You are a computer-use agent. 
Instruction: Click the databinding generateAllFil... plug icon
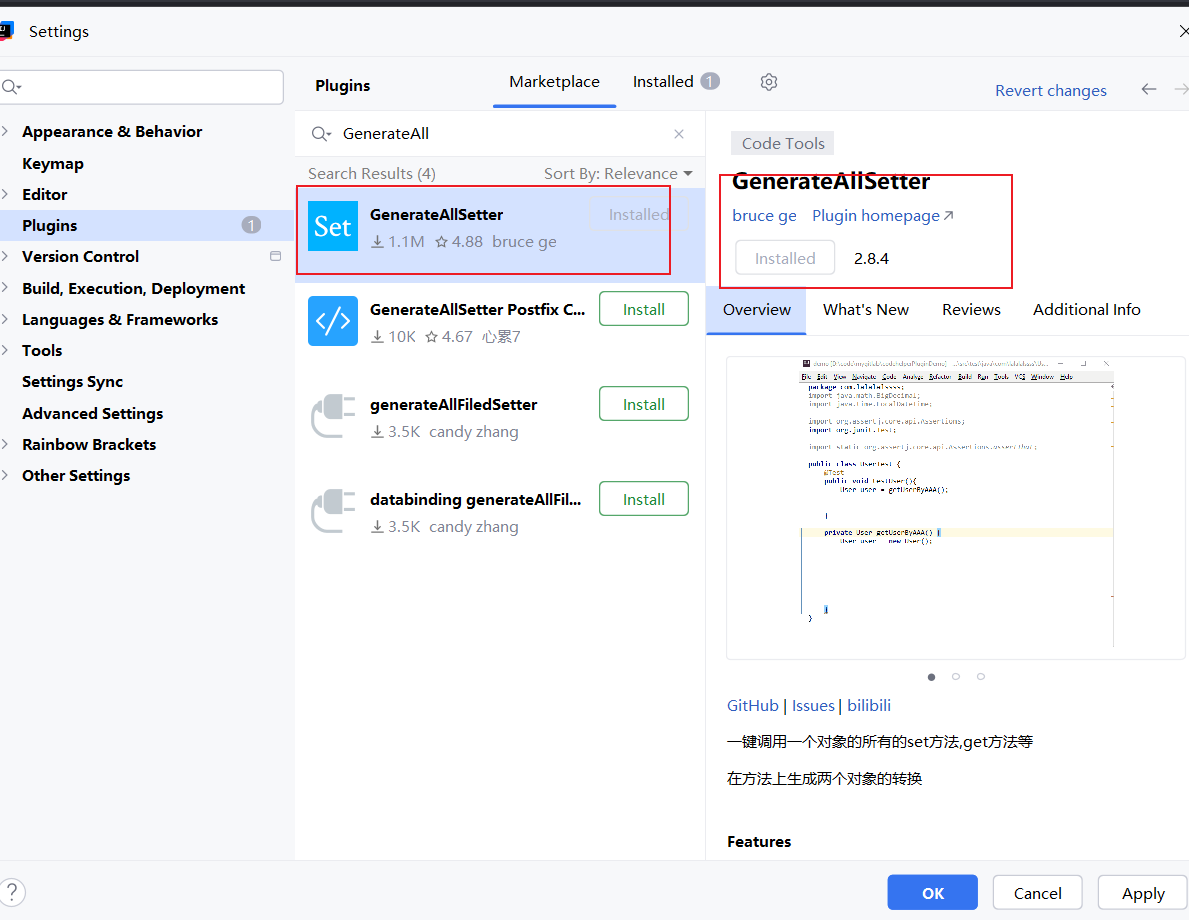[x=333, y=510]
